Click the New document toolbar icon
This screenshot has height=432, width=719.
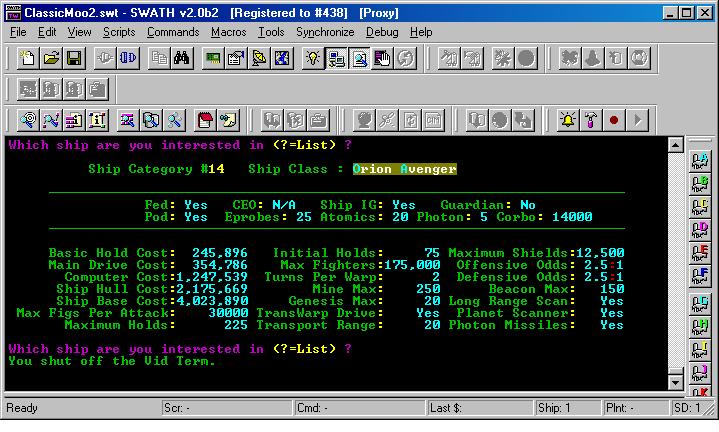pyautogui.click(x=28, y=59)
